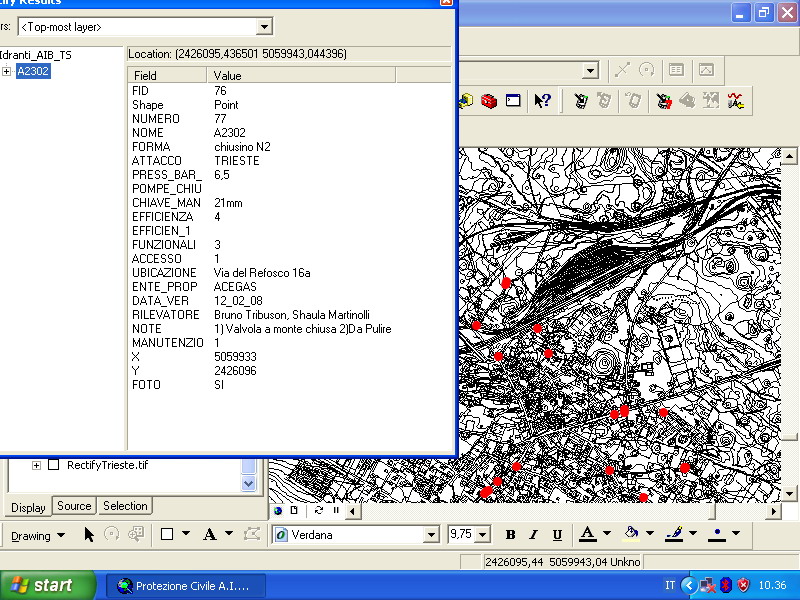Open the Command Line window icon

[x=513, y=100]
